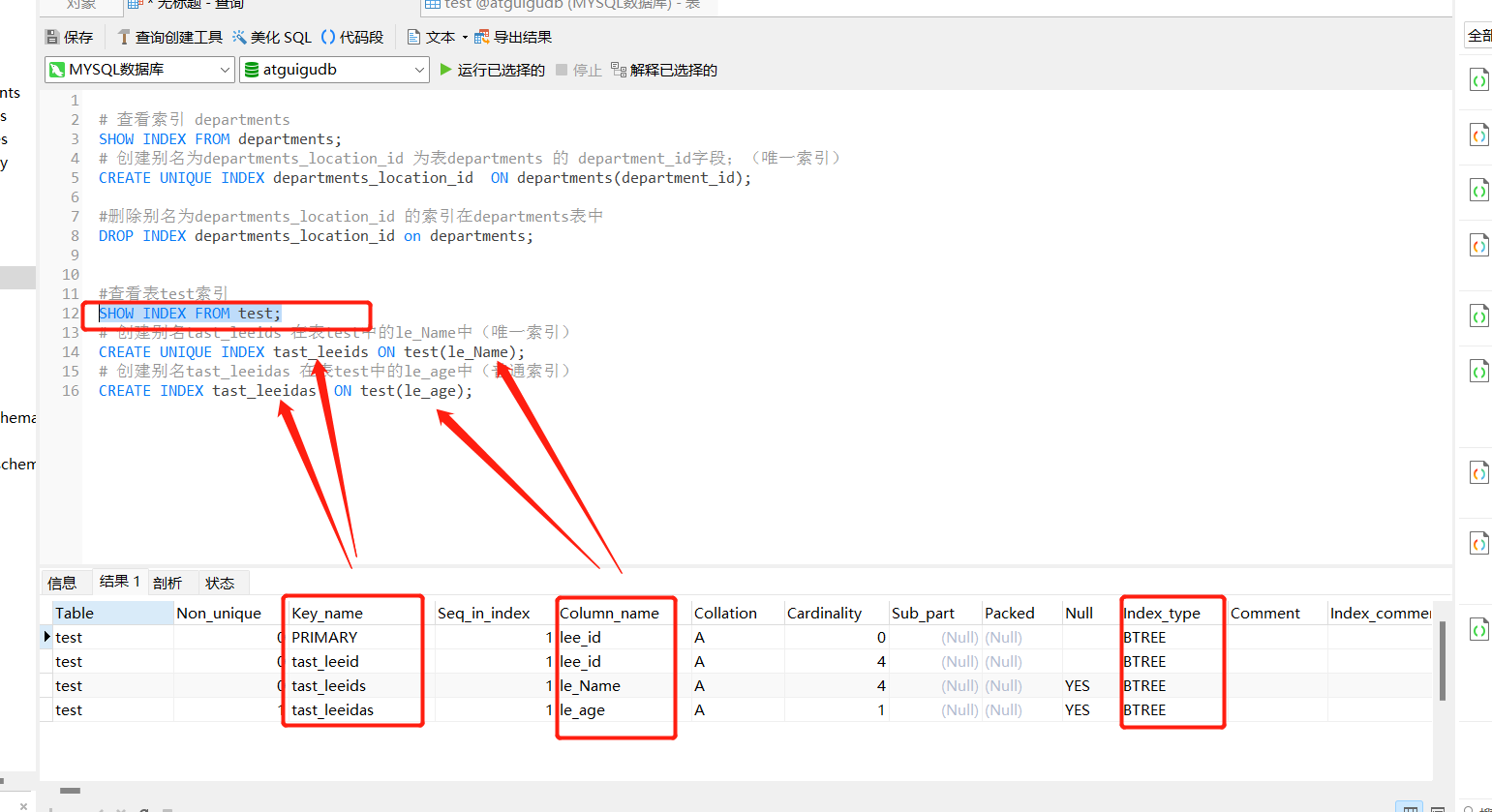Click the CREATE INDEX tast_leeidas line
The image size is (1492, 812).
click(x=286, y=391)
